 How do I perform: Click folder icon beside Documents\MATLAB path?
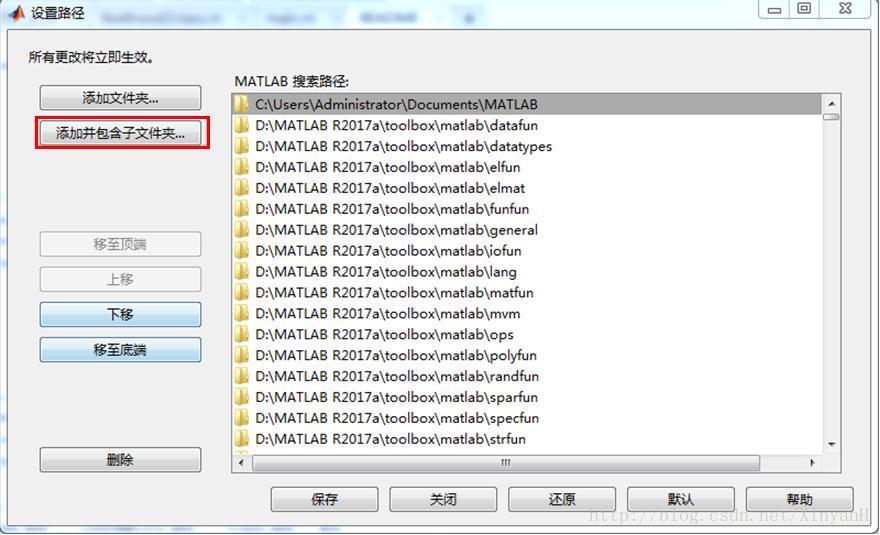pyautogui.click(x=242, y=104)
